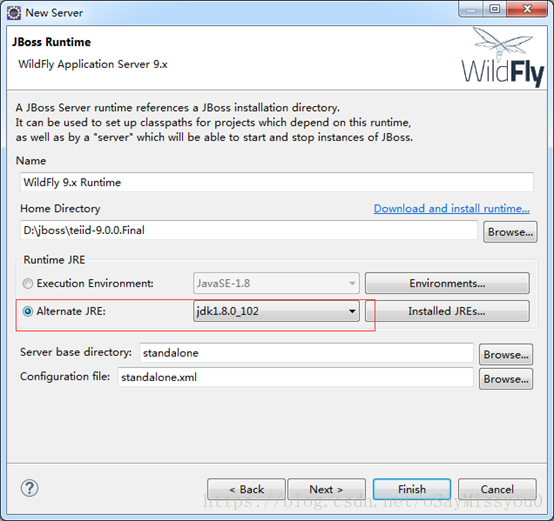Select the Alternate JRE radio button
554x521 pixels.
[x=28, y=312]
